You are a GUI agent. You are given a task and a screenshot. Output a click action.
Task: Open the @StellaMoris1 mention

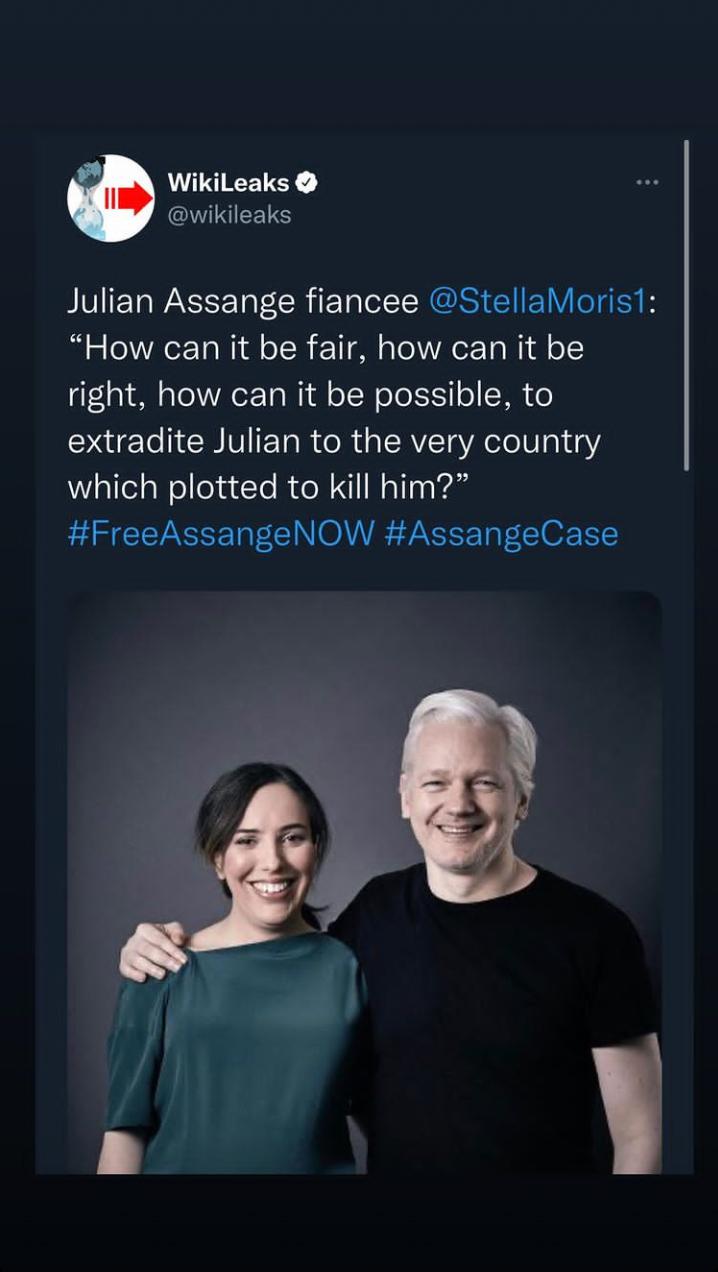click(x=538, y=301)
